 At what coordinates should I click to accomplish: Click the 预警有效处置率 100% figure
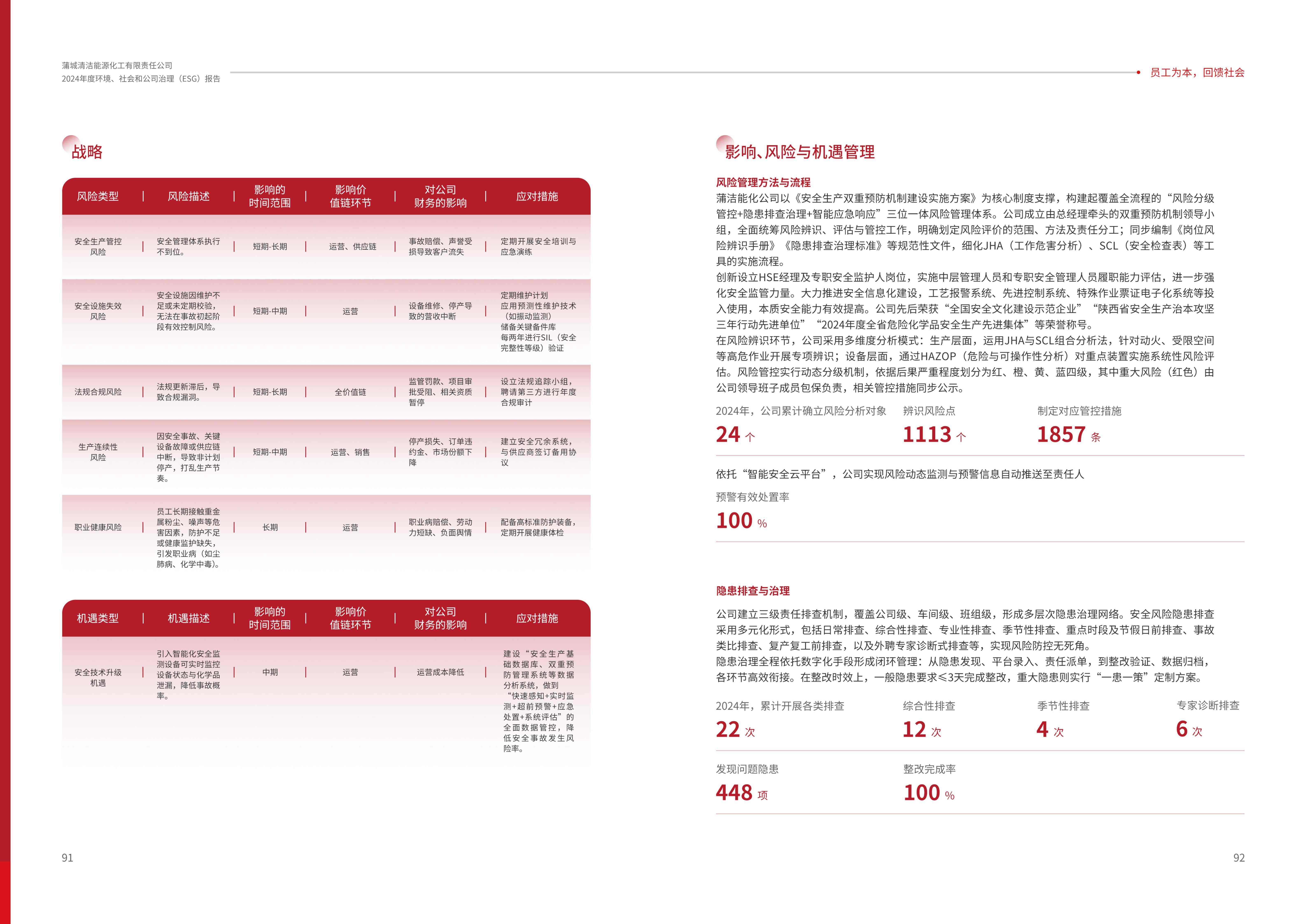(x=734, y=520)
